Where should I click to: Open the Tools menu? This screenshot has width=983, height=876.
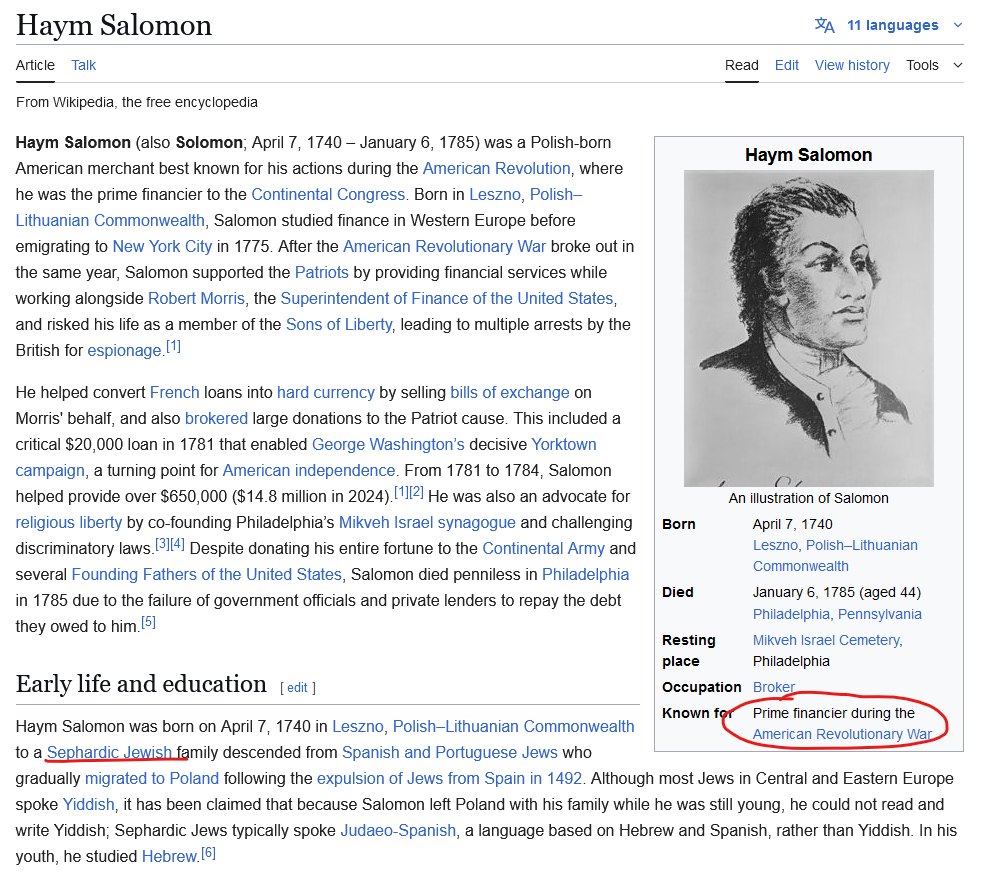click(x=922, y=65)
